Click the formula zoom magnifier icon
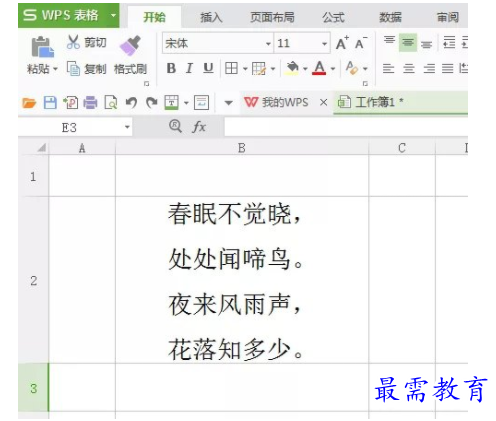 coord(175,126)
